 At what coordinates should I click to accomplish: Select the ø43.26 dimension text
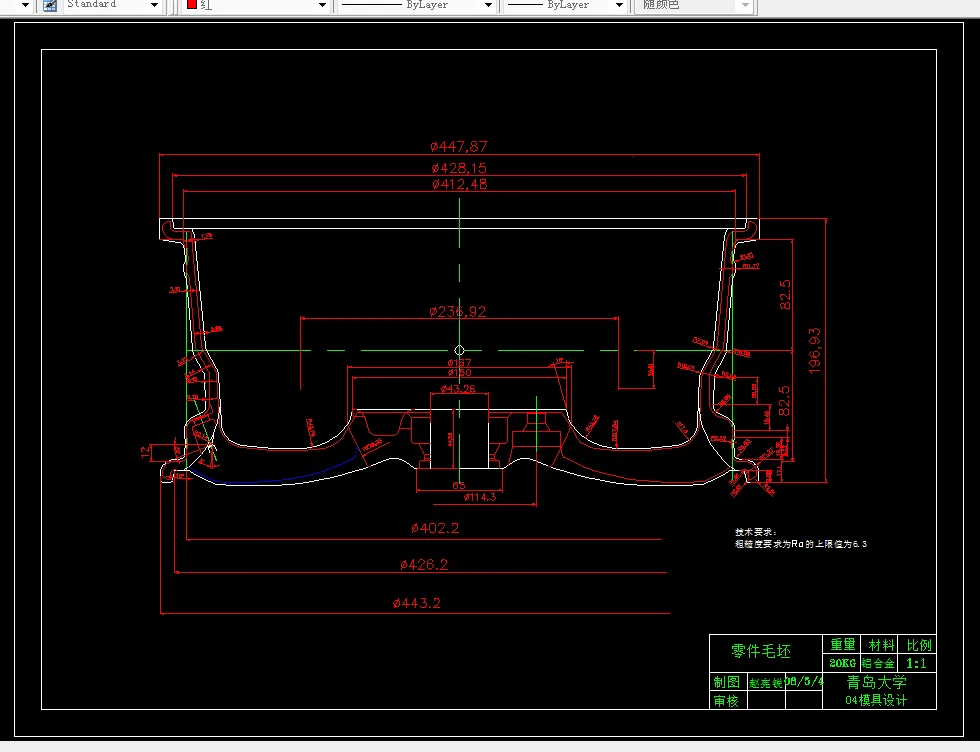tap(458, 389)
